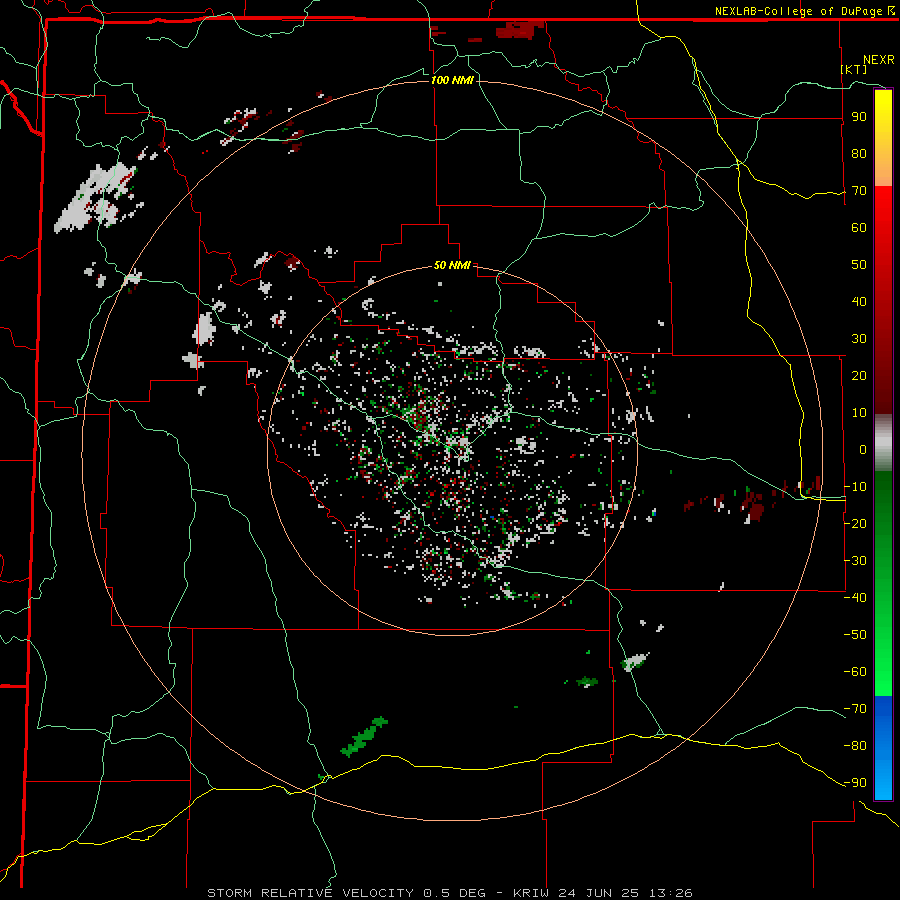
Task: Click the elongated green echo south of radar
Action: (364, 737)
